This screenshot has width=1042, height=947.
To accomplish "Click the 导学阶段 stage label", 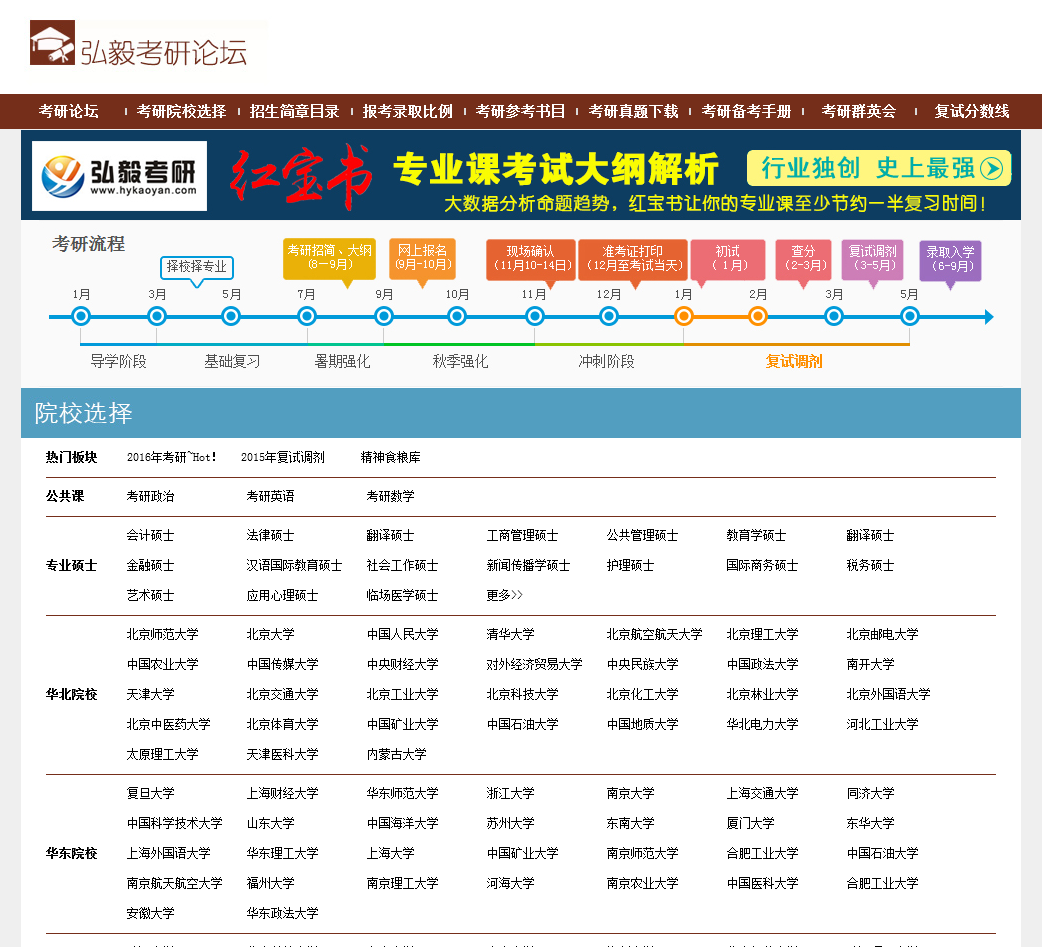I will click(x=118, y=362).
